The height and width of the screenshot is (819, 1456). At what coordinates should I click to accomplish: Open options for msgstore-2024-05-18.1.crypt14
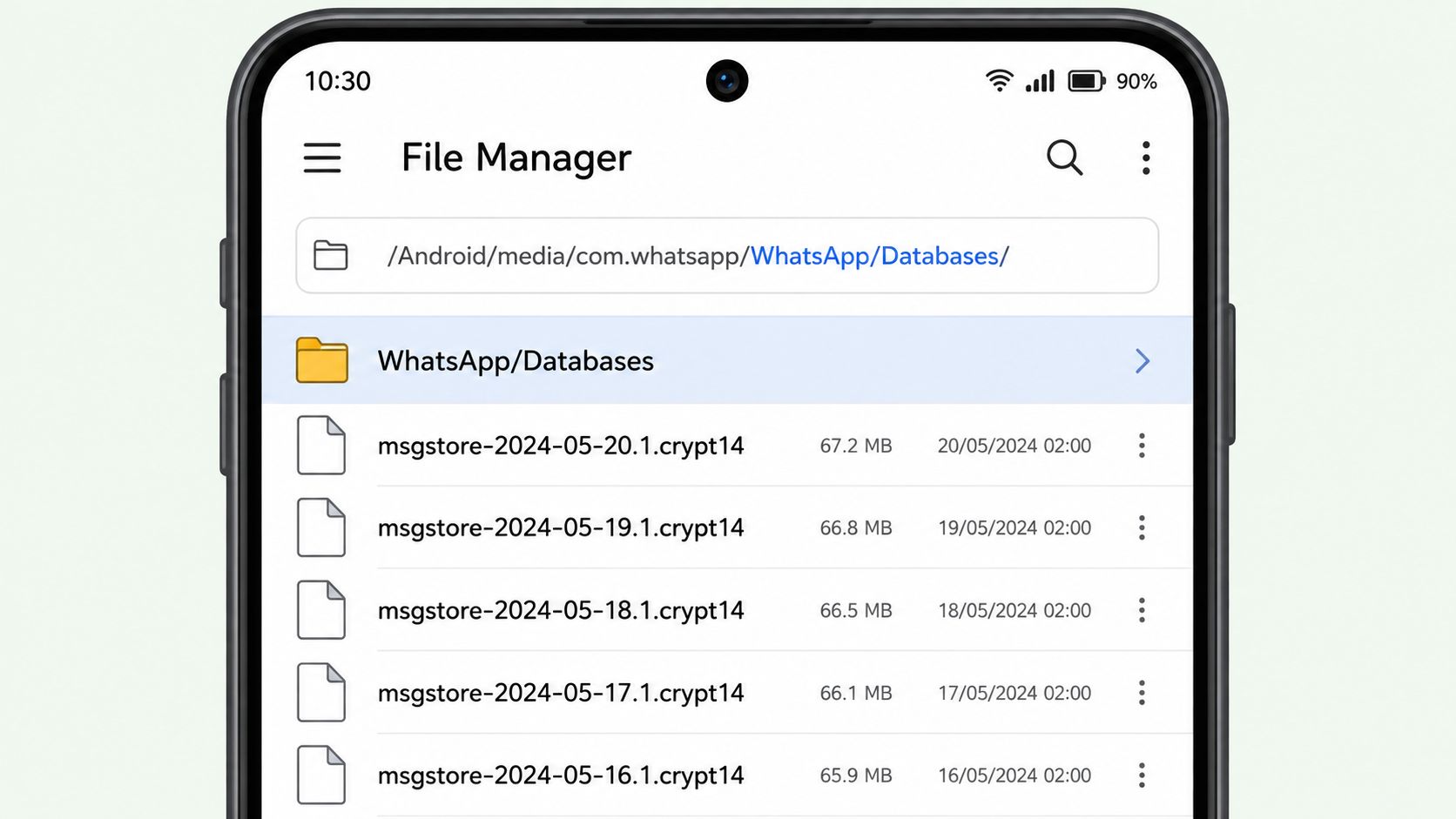coord(1142,610)
